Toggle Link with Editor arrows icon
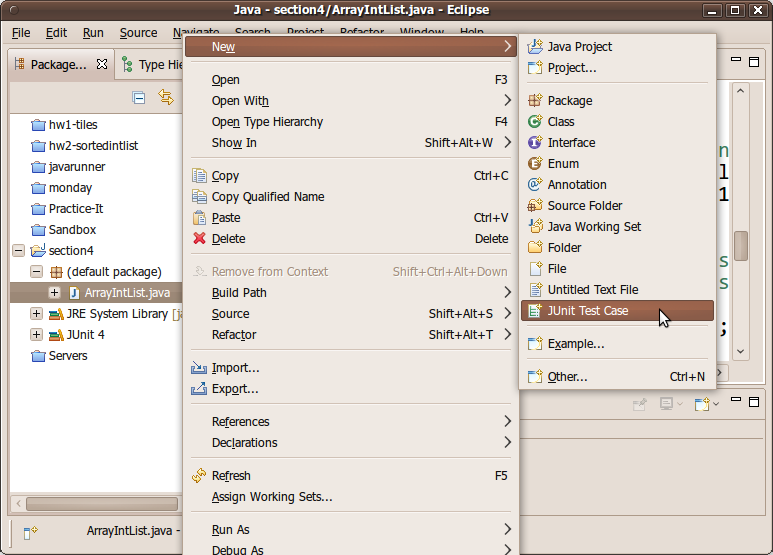 pos(166,97)
